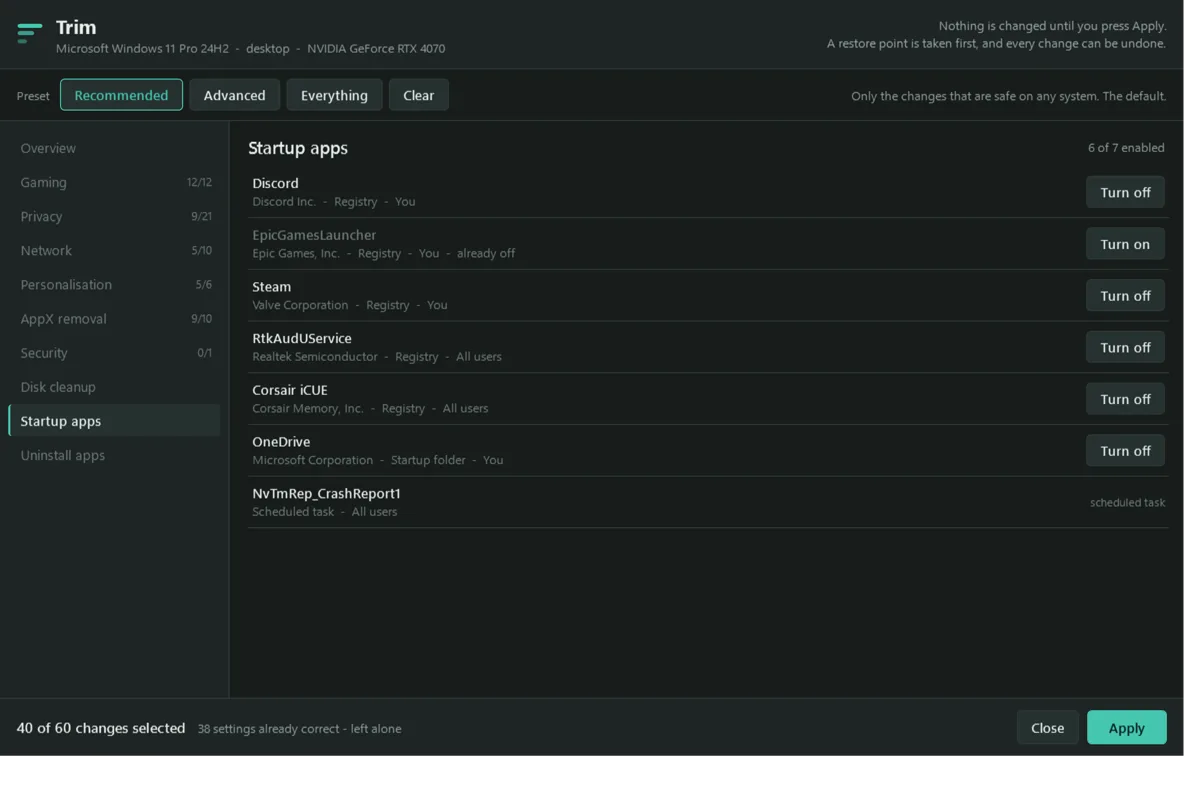Select the Advanced preset

click(234, 95)
